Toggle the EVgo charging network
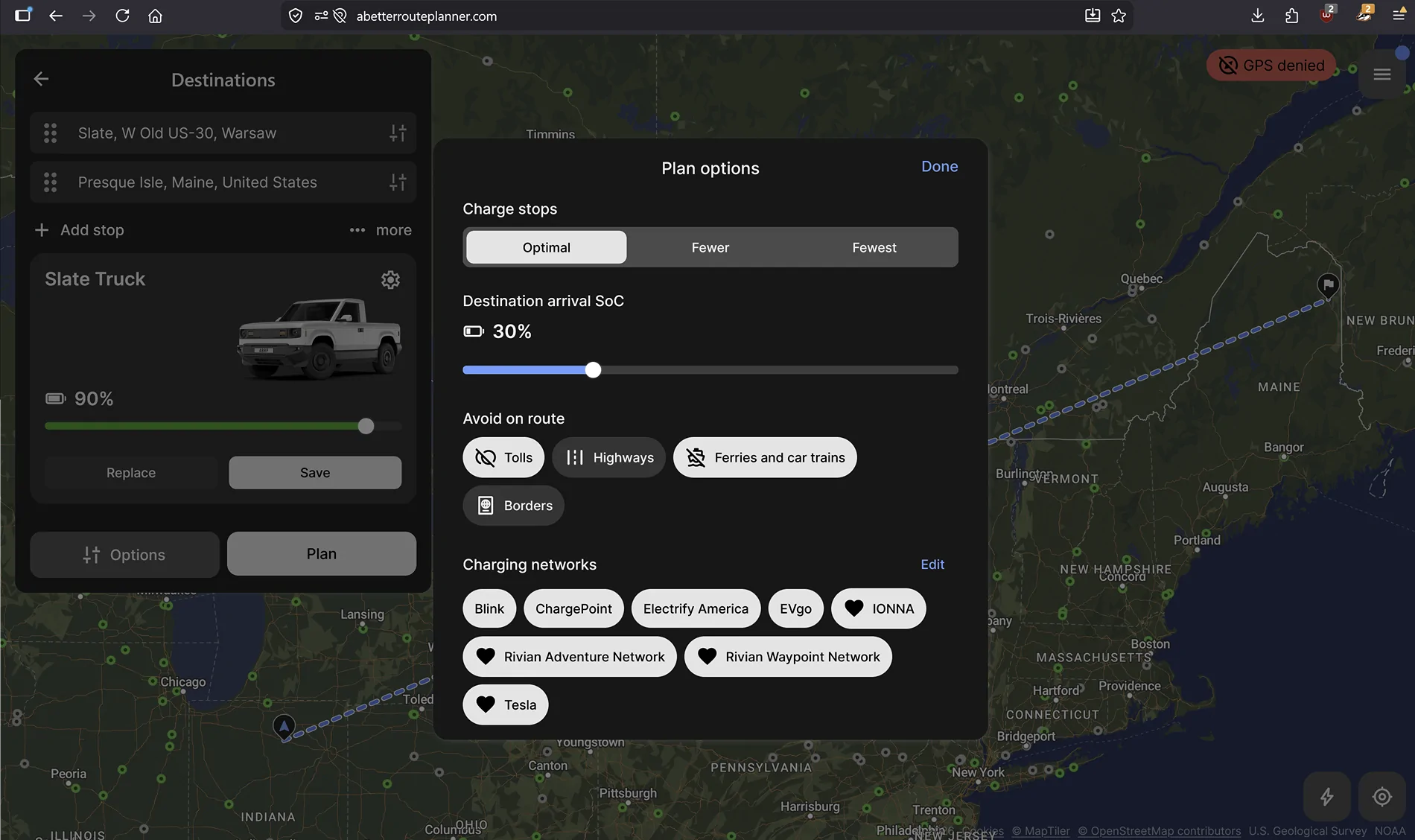This screenshot has height=840, width=1415. pos(795,608)
